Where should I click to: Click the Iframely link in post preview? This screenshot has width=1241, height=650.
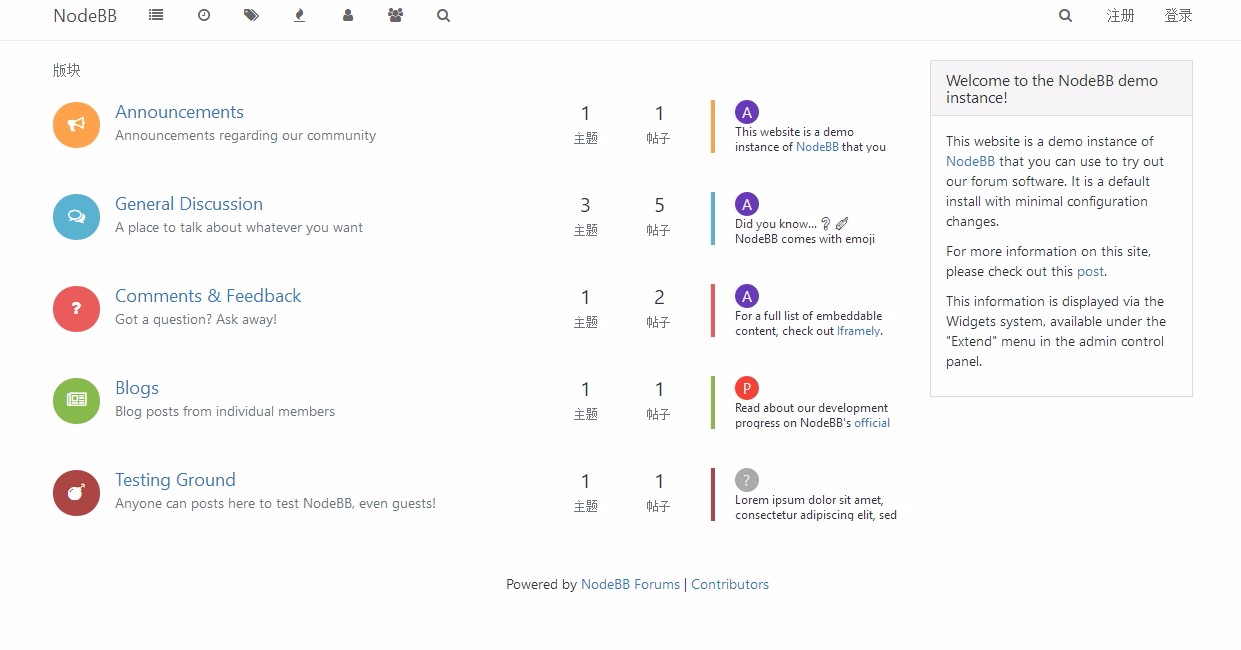click(x=858, y=331)
